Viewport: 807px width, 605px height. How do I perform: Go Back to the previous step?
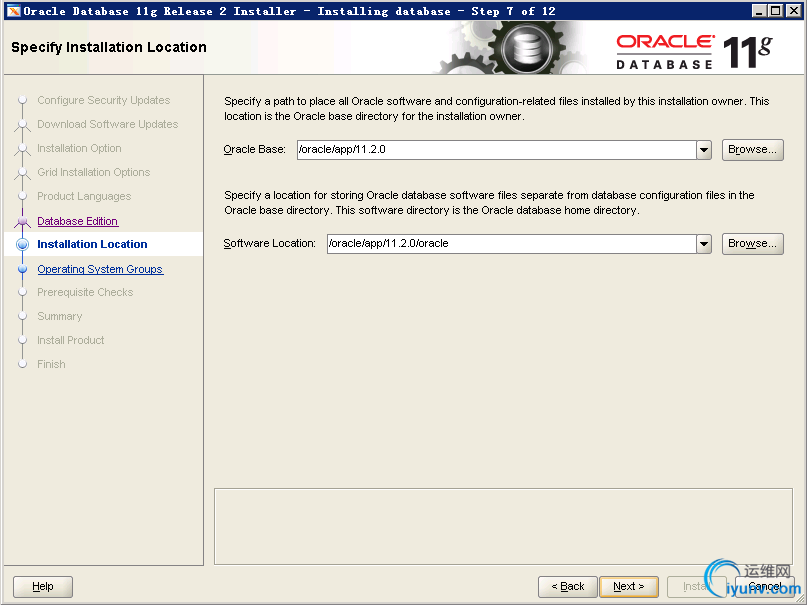pos(568,586)
